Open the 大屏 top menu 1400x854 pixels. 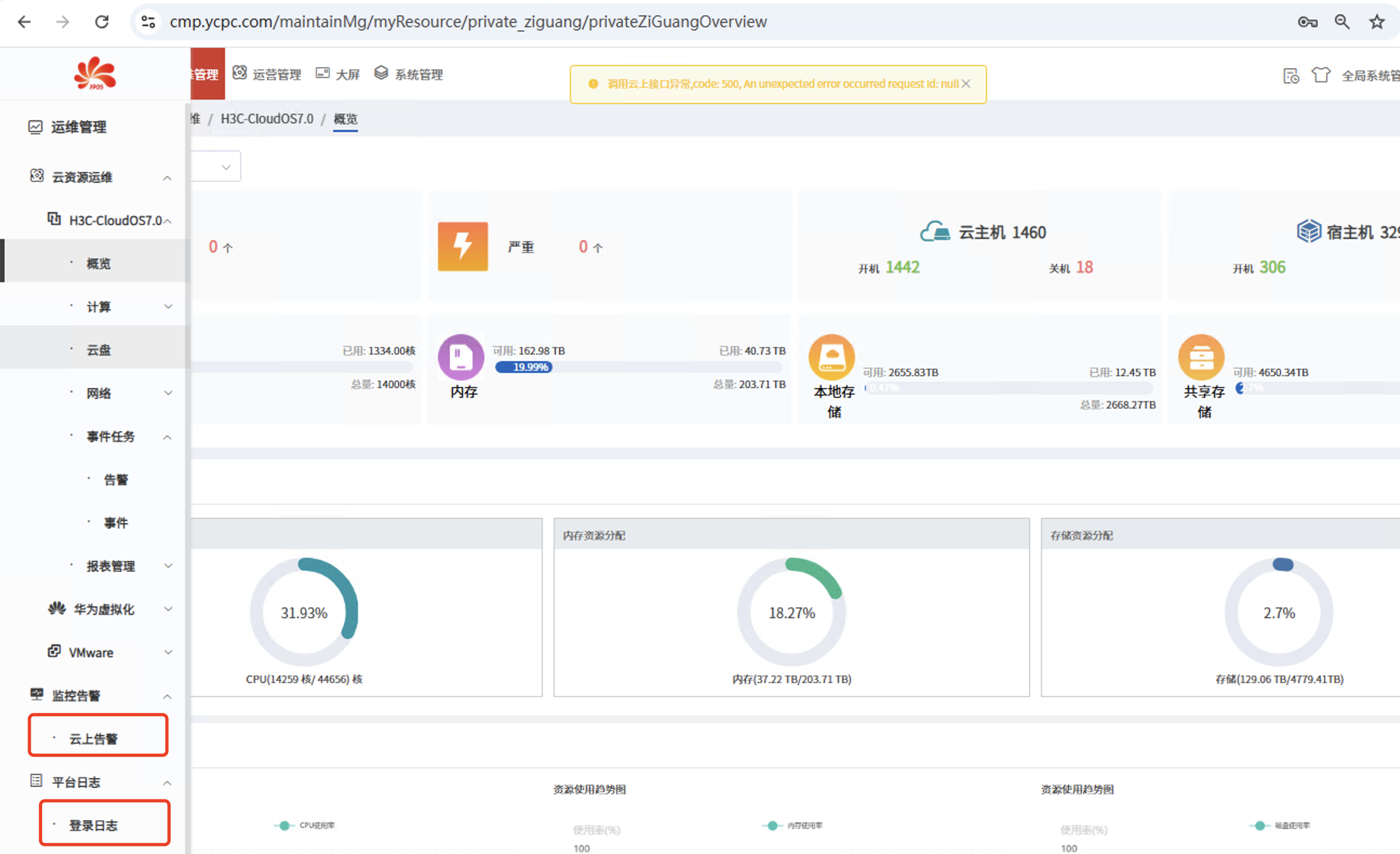point(348,75)
